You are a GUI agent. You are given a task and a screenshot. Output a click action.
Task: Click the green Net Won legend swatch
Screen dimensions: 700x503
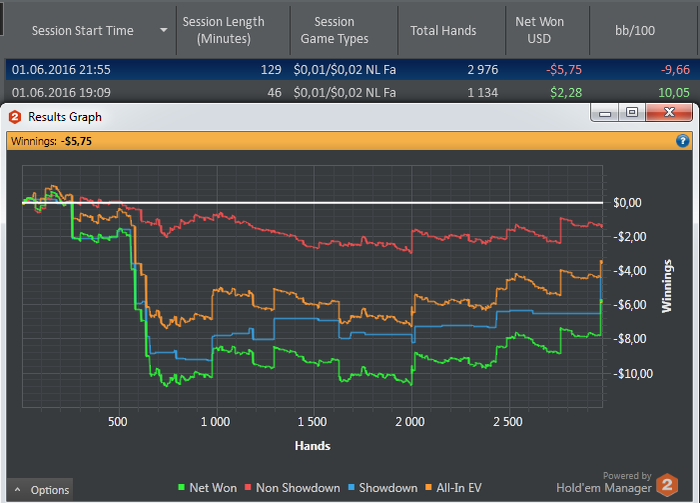181,487
